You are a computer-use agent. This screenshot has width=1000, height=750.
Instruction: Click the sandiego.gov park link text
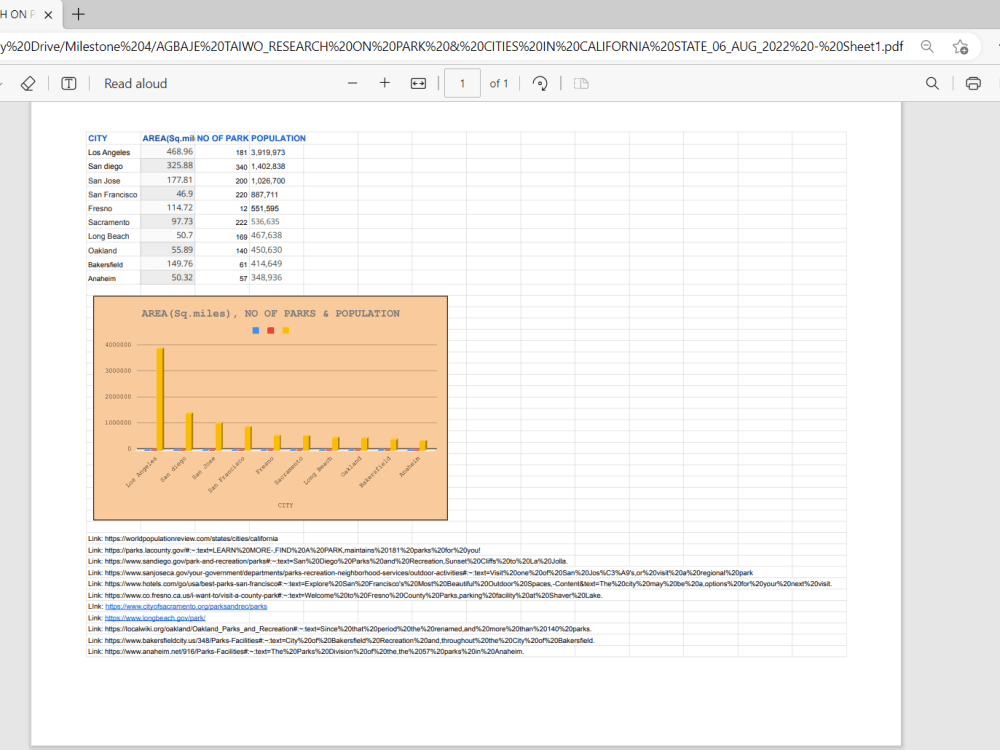pos(336,561)
